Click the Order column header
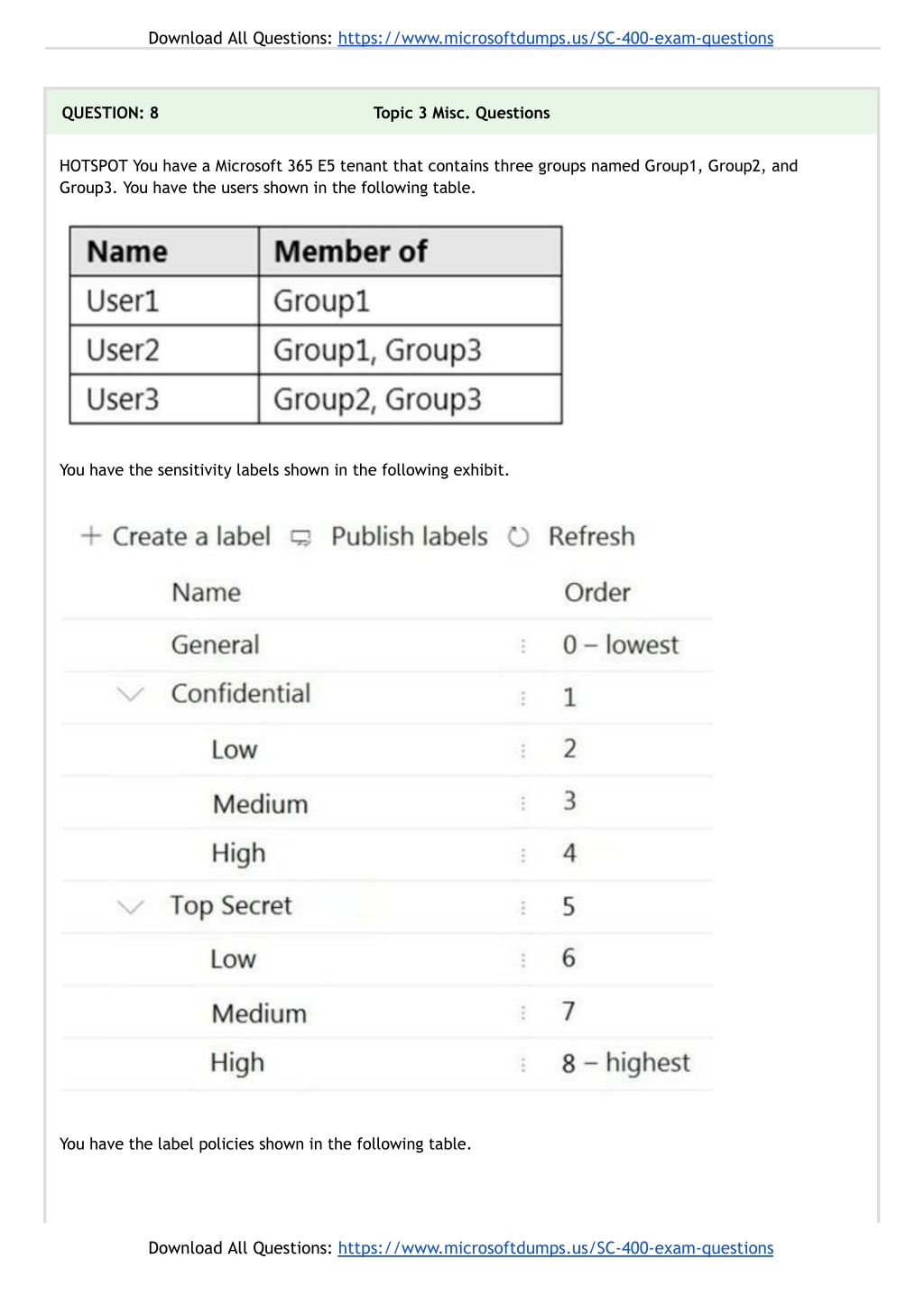The image size is (924, 1305). point(597,592)
